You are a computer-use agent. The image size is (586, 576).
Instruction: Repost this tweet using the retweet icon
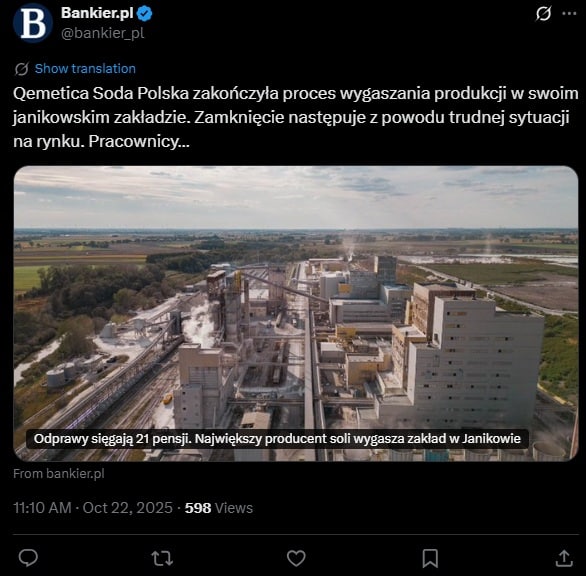click(162, 558)
